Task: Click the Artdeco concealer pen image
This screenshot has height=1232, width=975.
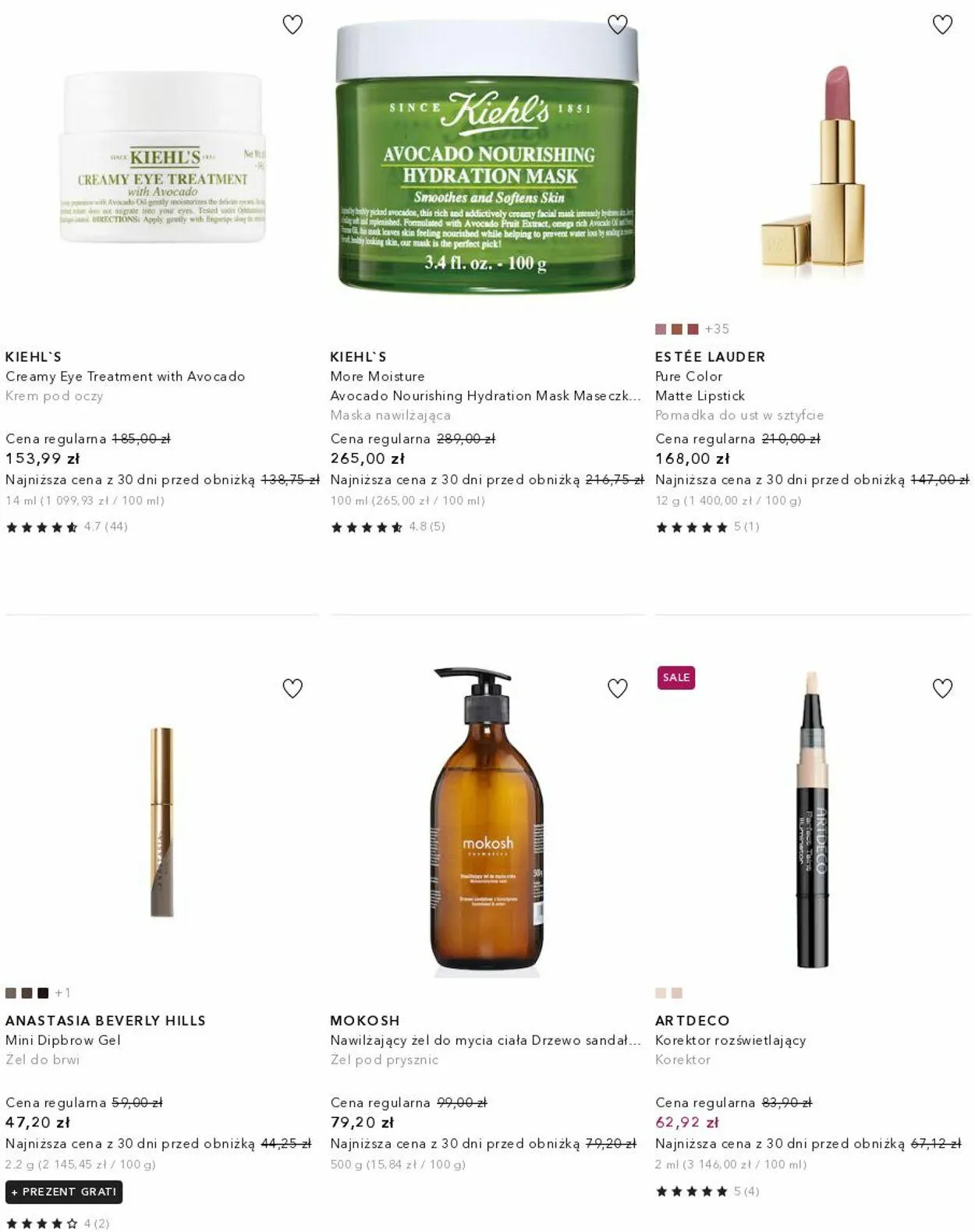Action: tap(811, 819)
